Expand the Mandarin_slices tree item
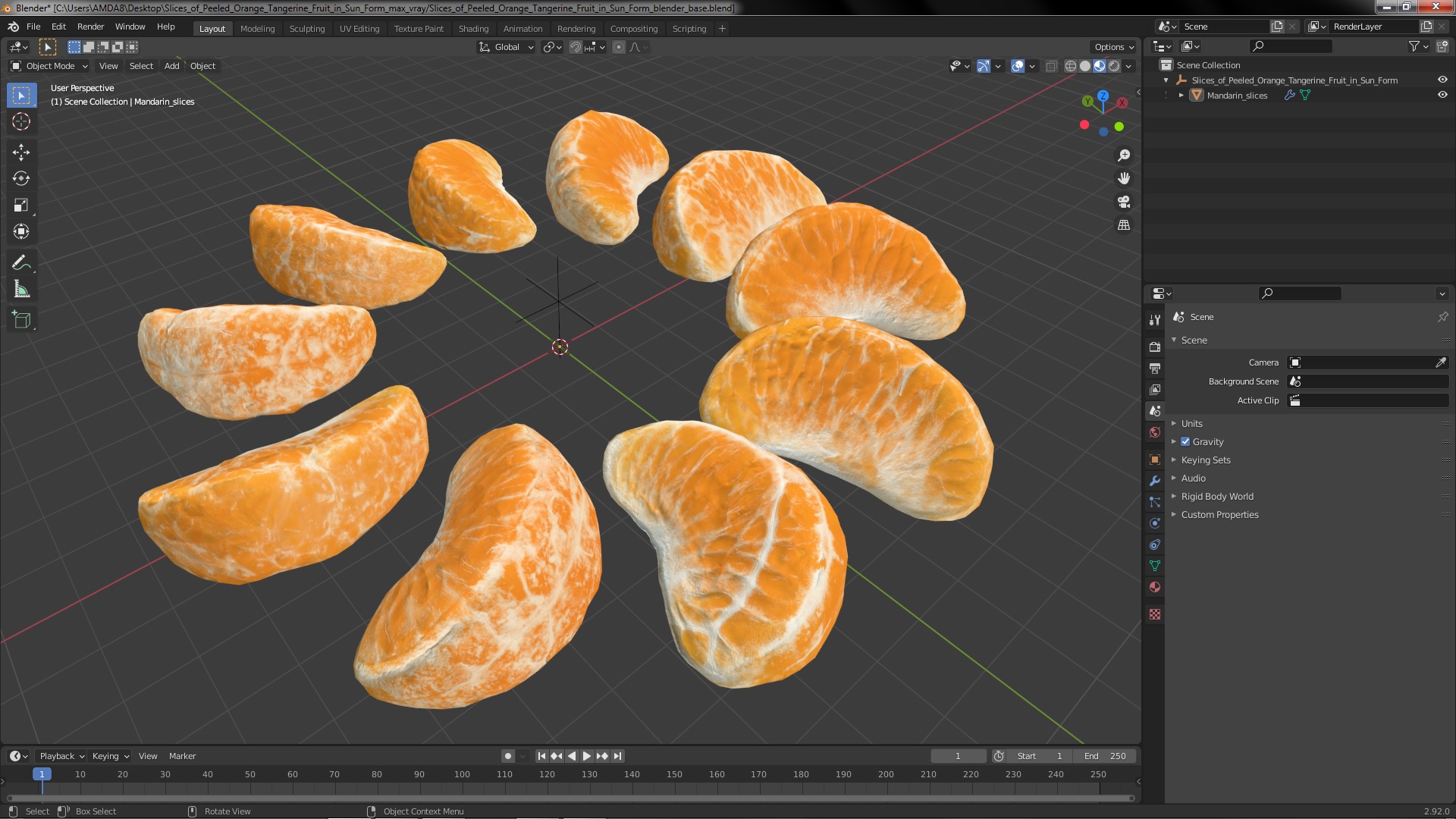Image resolution: width=1456 pixels, height=819 pixels. [x=1181, y=96]
